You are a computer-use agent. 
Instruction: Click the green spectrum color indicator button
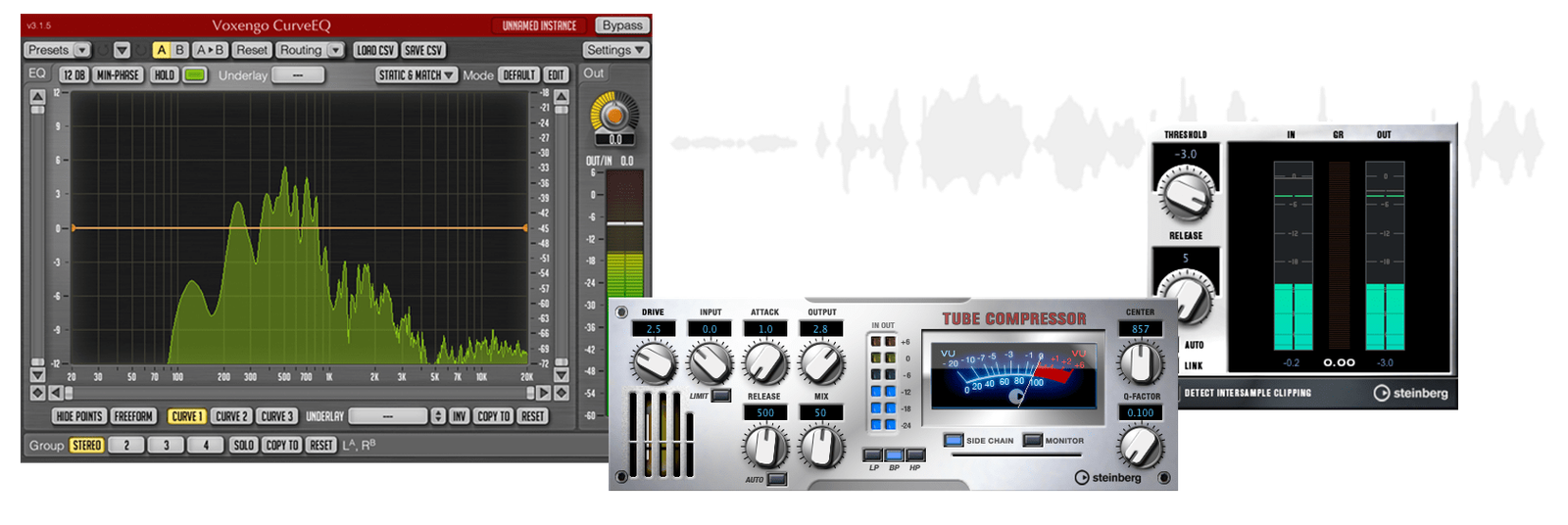[x=195, y=75]
